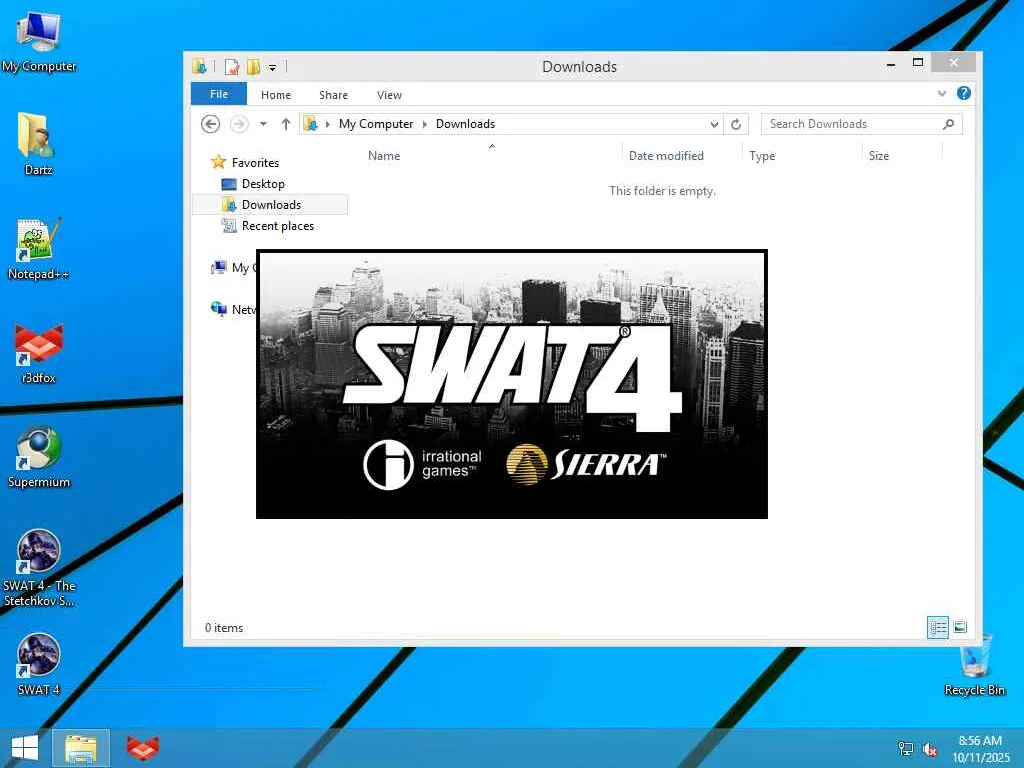The image size is (1024, 768).
Task: Go Back in Explorer navigation
Action: coord(210,124)
